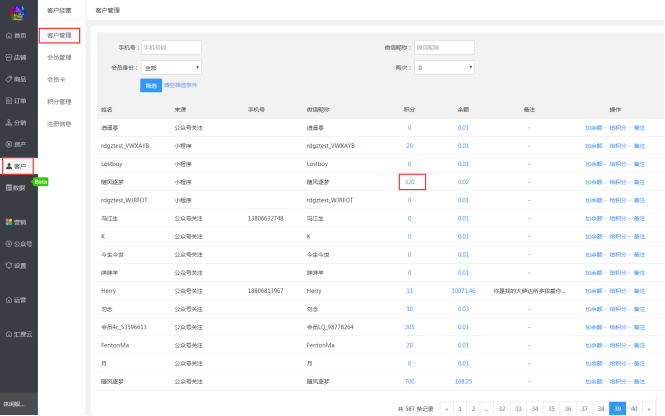The width and height of the screenshot is (665, 416).
Task: Open 数据 data section with Beta badge
Action: pos(17,187)
